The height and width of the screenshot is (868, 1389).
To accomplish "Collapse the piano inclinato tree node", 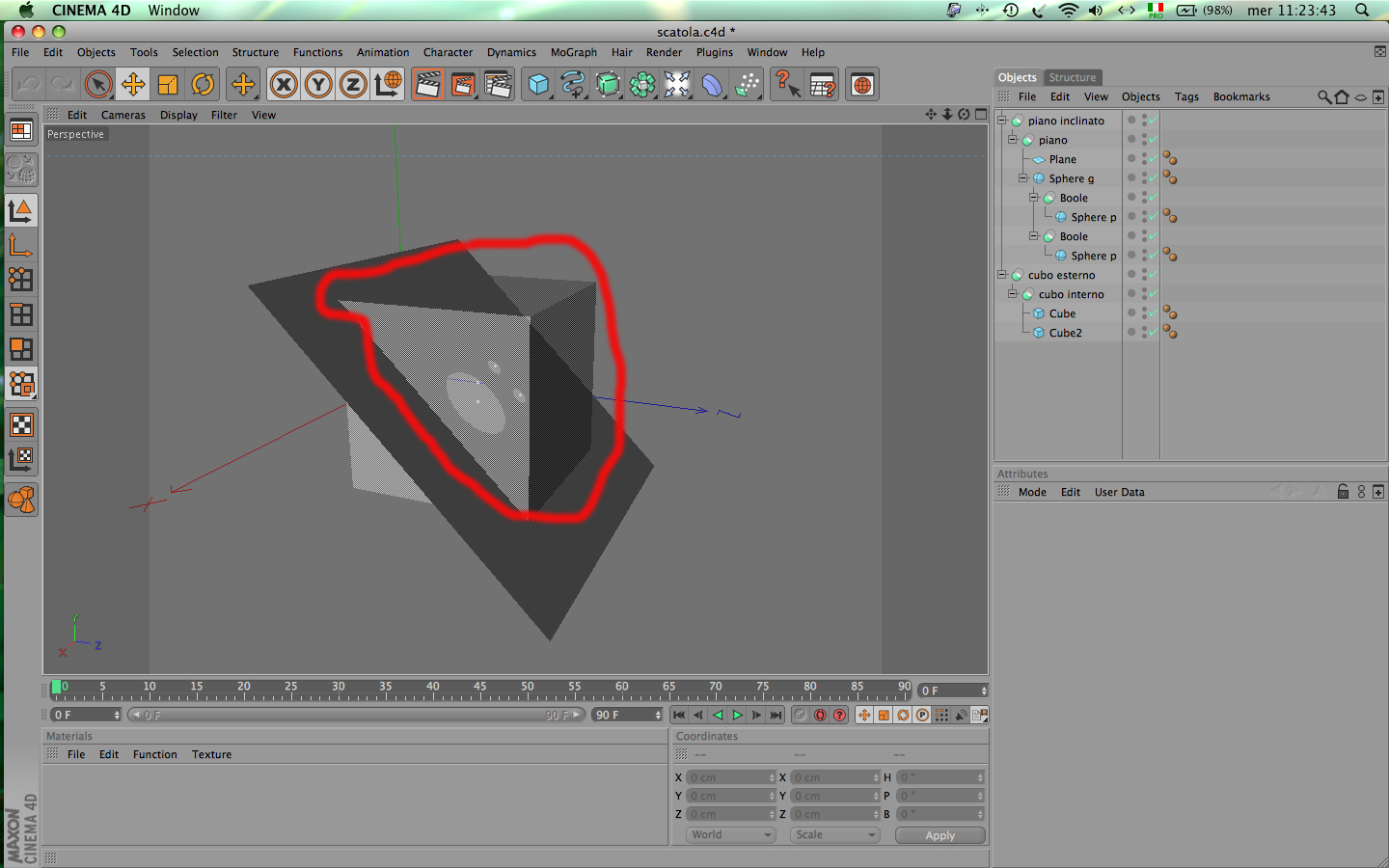I will 1002,121.
